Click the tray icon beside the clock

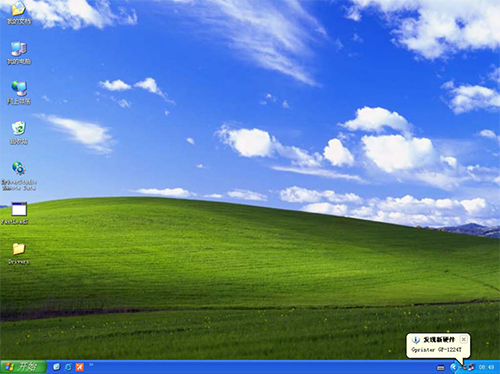click(x=471, y=368)
